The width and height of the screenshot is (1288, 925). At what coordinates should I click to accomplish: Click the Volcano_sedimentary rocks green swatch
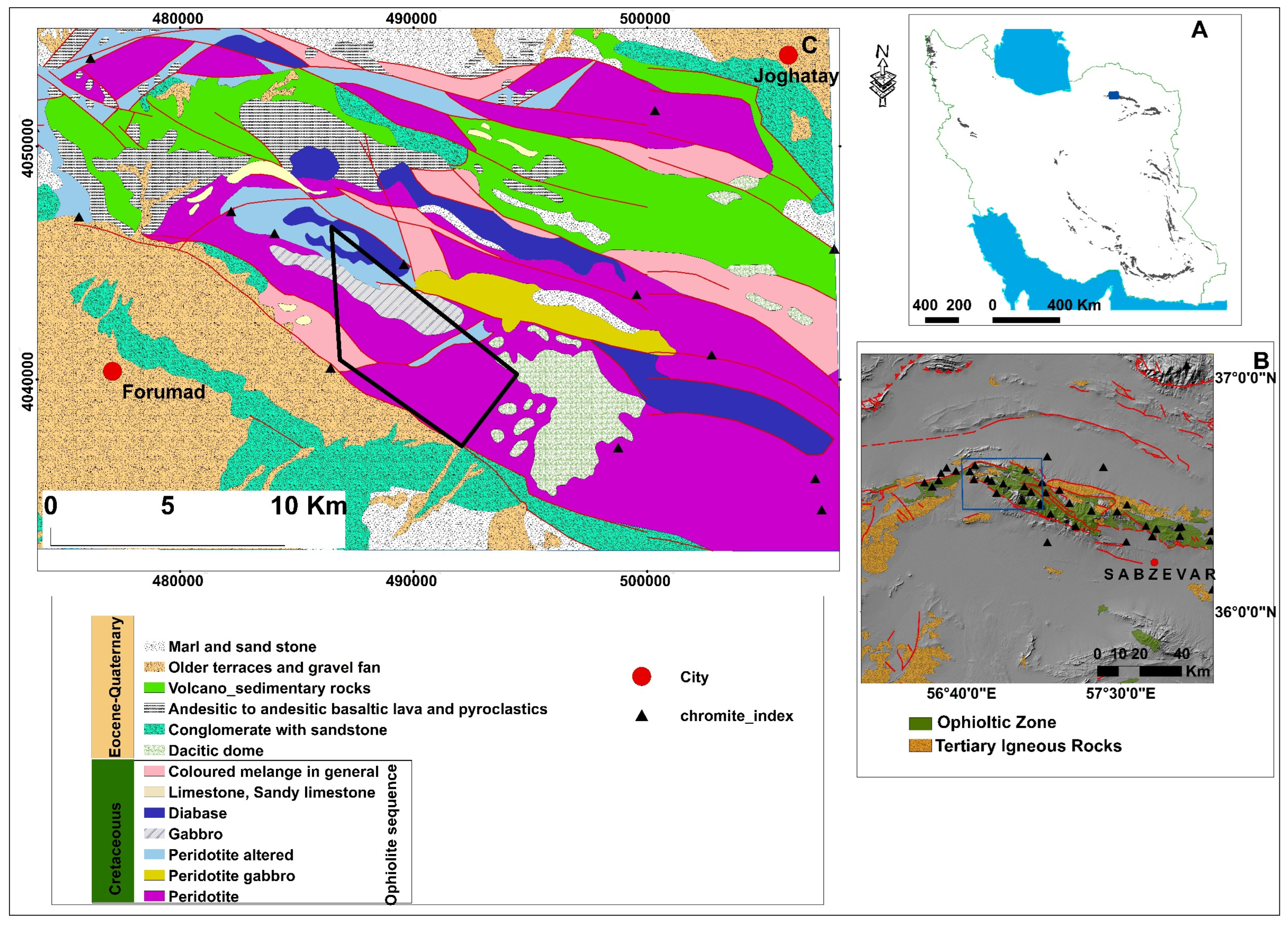coord(154,688)
